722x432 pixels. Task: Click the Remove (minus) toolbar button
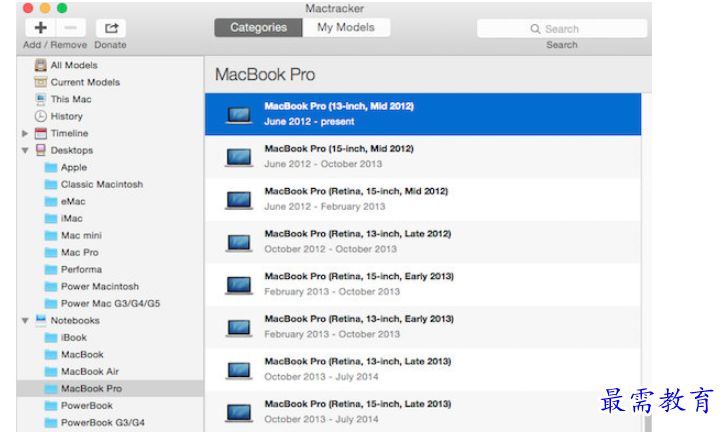click(70, 28)
